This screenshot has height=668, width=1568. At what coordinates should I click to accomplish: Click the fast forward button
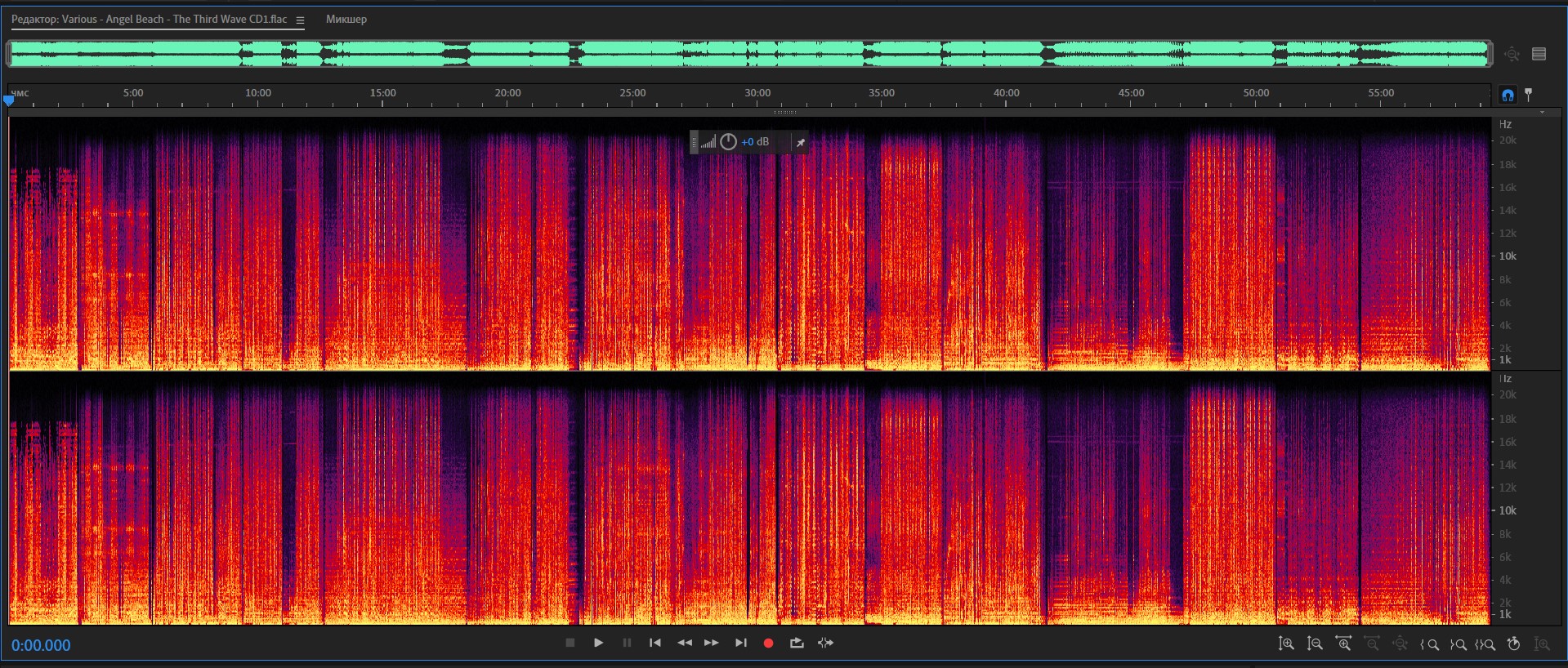click(712, 644)
